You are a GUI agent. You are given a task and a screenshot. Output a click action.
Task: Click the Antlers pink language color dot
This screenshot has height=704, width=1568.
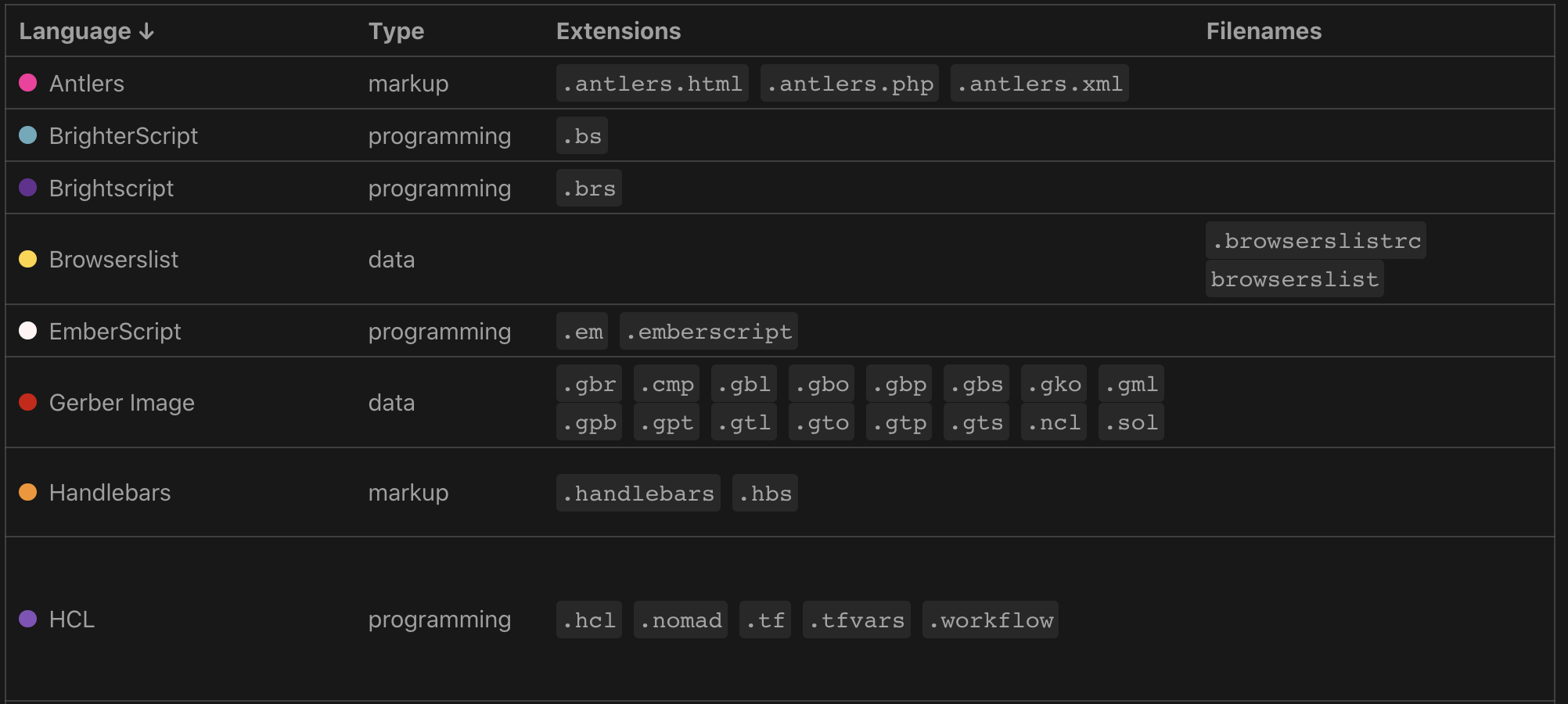coord(29,83)
